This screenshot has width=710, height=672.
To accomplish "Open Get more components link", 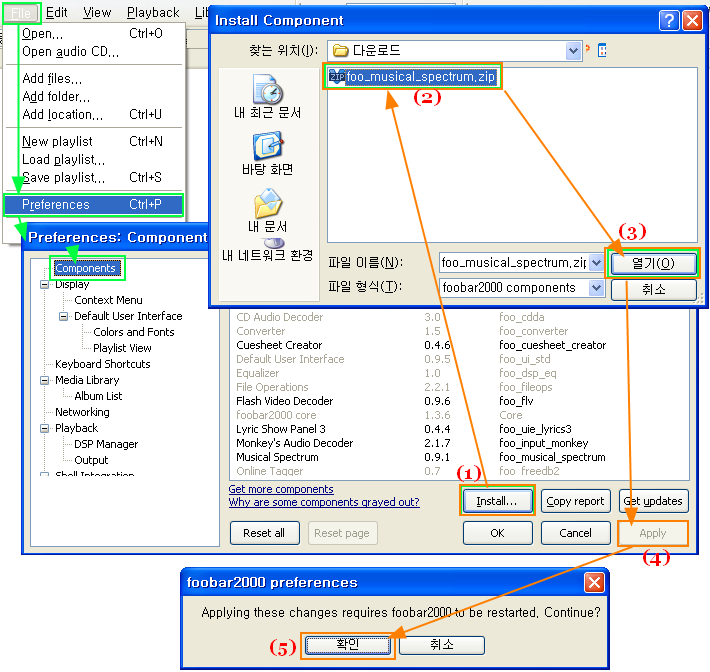I will click(x=281, y=489).
